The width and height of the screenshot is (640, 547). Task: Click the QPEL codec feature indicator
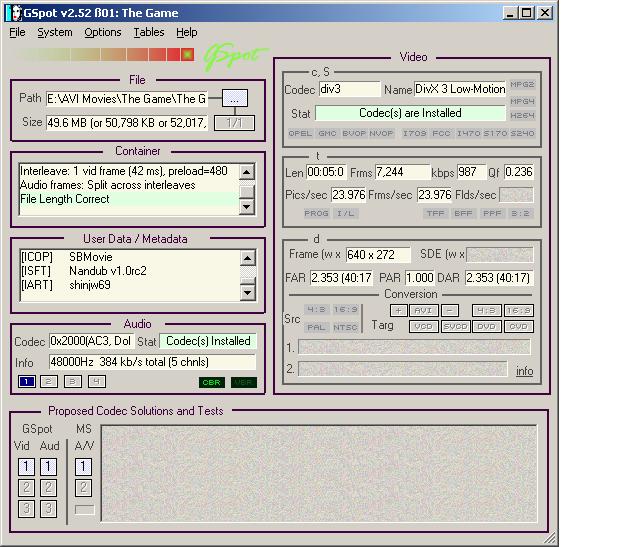coord(300,133)
